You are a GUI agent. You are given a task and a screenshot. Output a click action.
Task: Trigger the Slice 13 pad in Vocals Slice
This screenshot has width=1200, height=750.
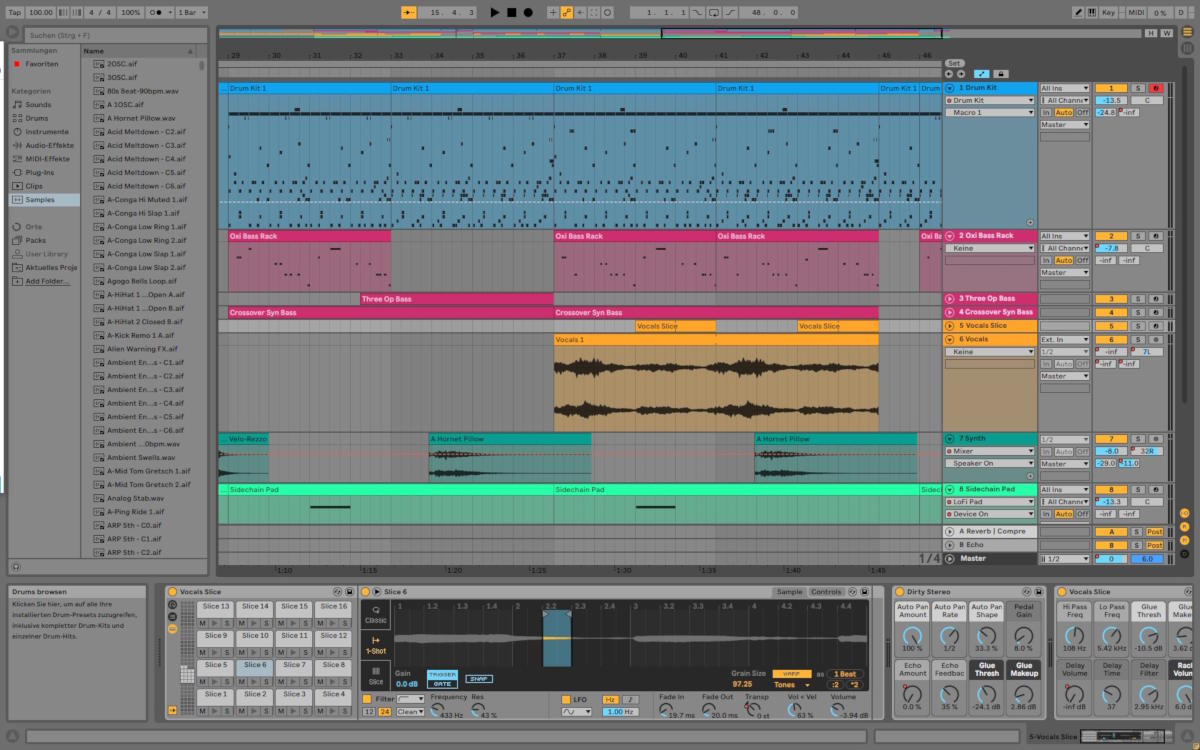[214, 606]
